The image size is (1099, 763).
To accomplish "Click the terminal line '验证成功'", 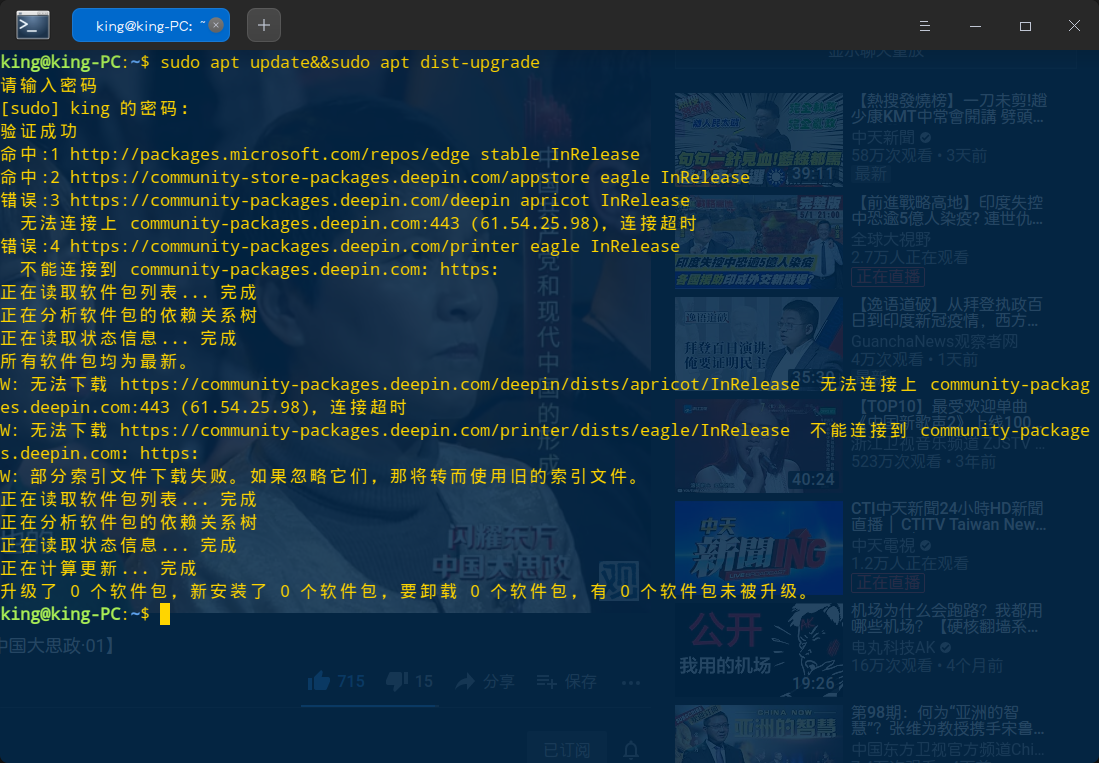I will (x=39, y=131).
